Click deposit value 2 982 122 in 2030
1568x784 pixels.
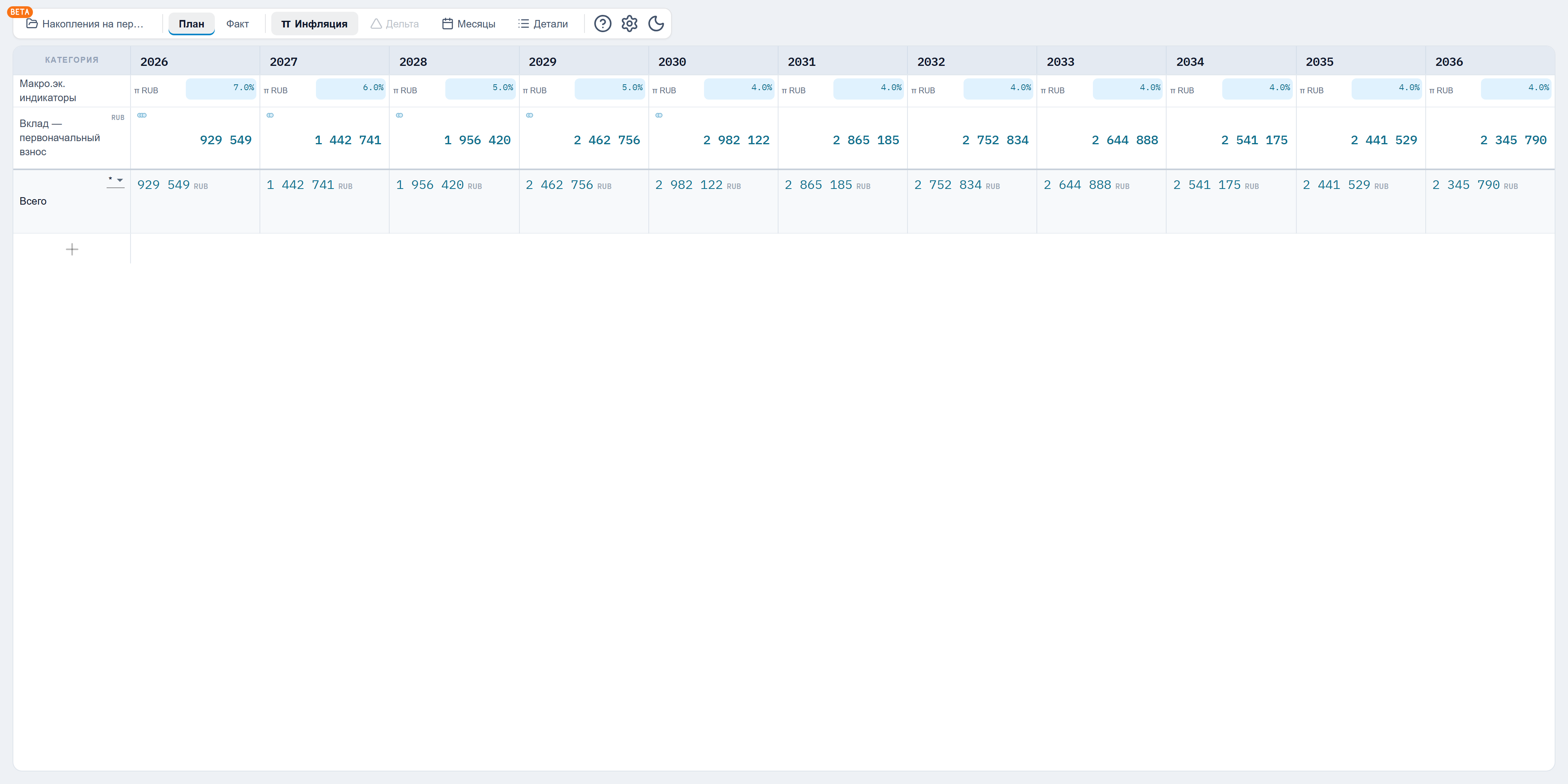click(737, 140)
